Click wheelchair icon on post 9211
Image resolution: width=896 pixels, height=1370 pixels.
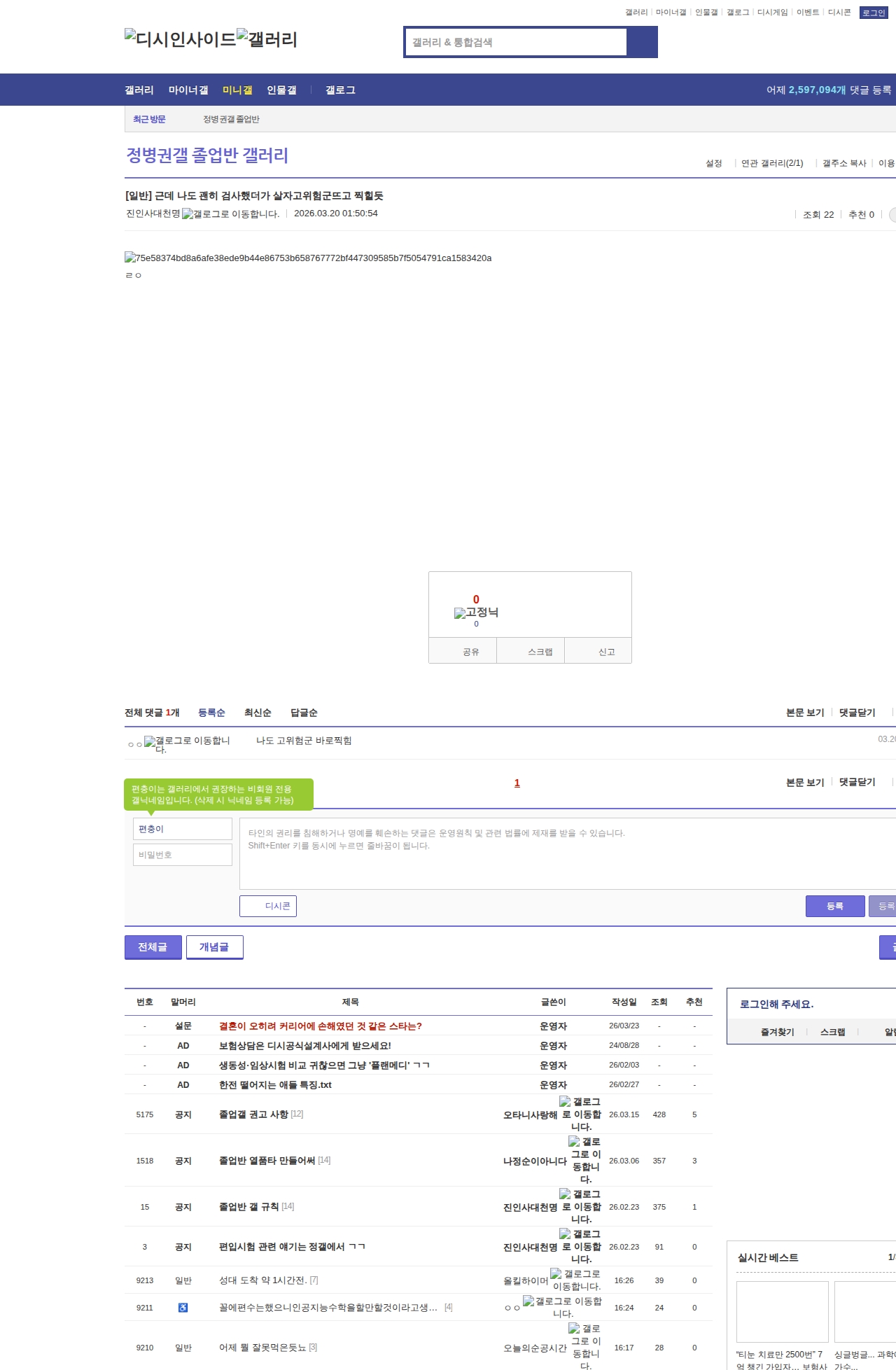[x=183, y=1308]
